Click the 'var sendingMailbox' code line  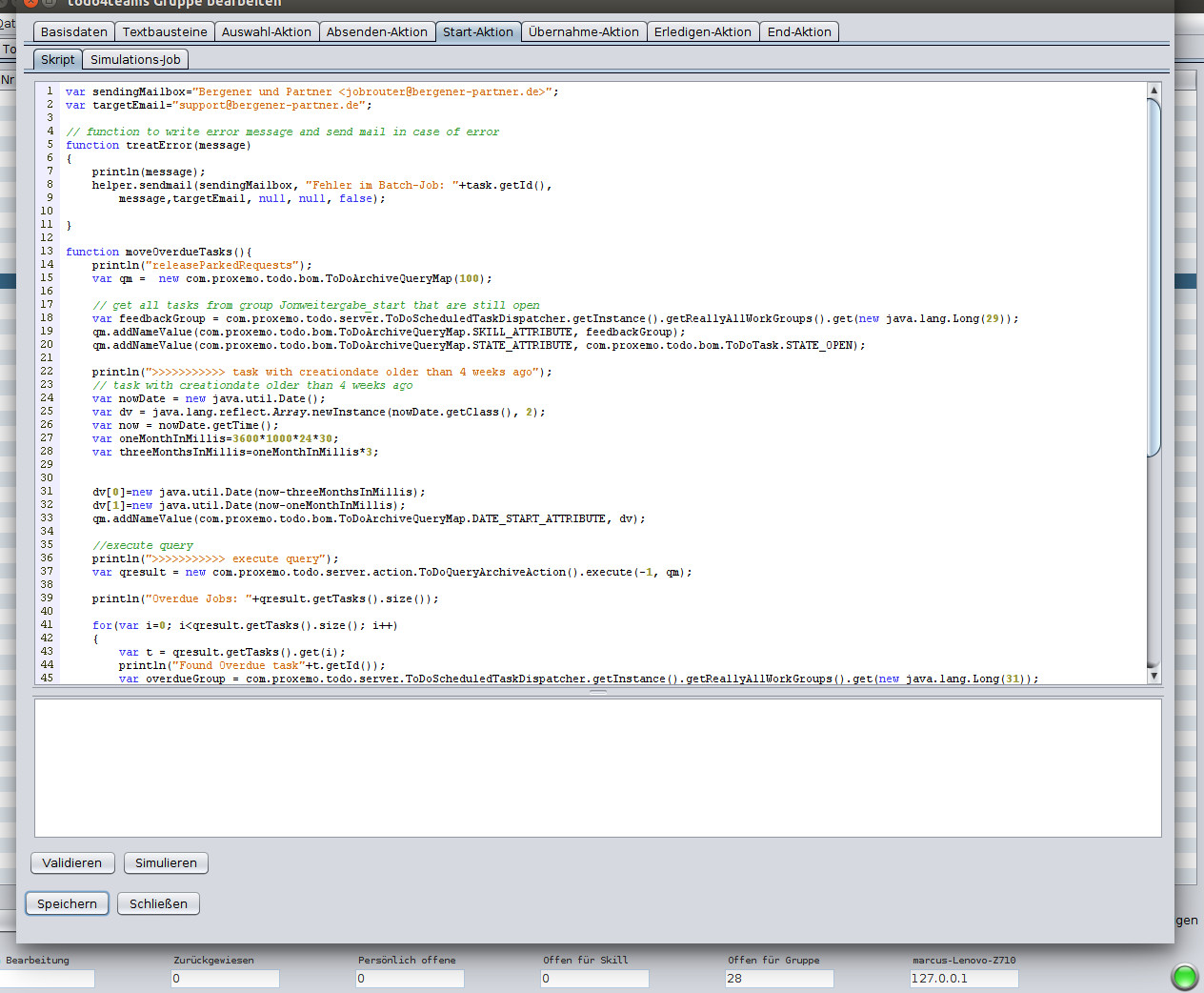pos(312,91)
